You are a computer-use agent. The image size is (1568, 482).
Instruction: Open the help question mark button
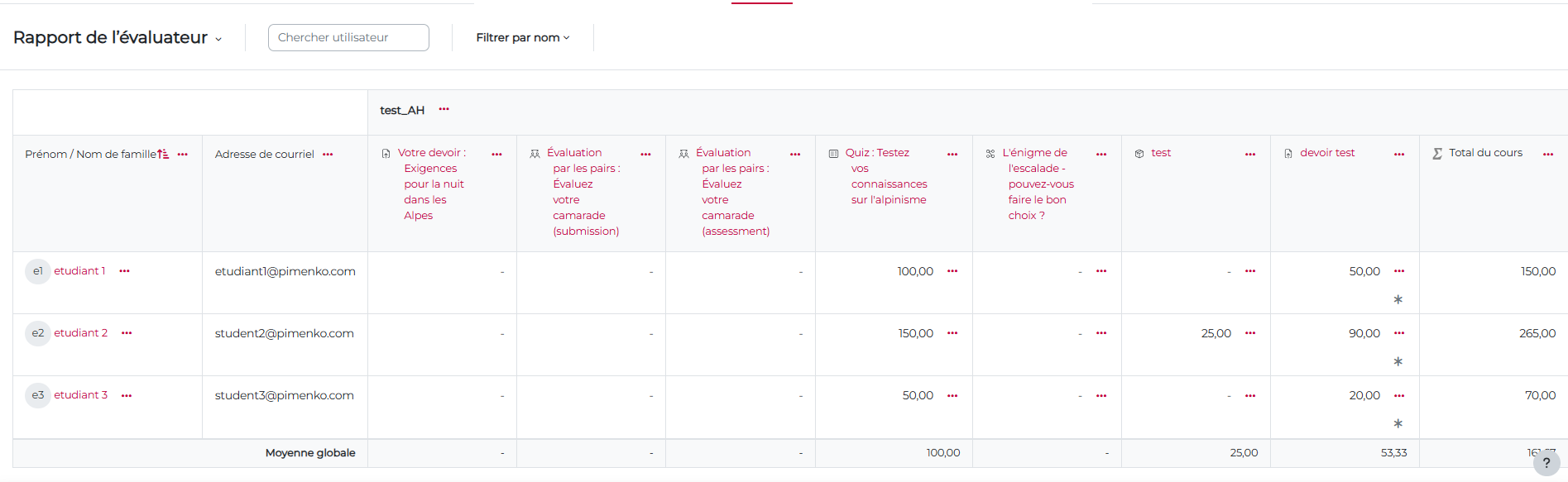coord(1546,463)
